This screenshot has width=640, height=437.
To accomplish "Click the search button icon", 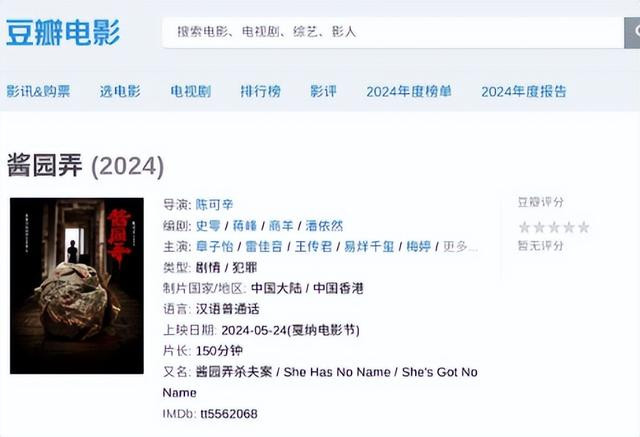I will pos(632,33).
